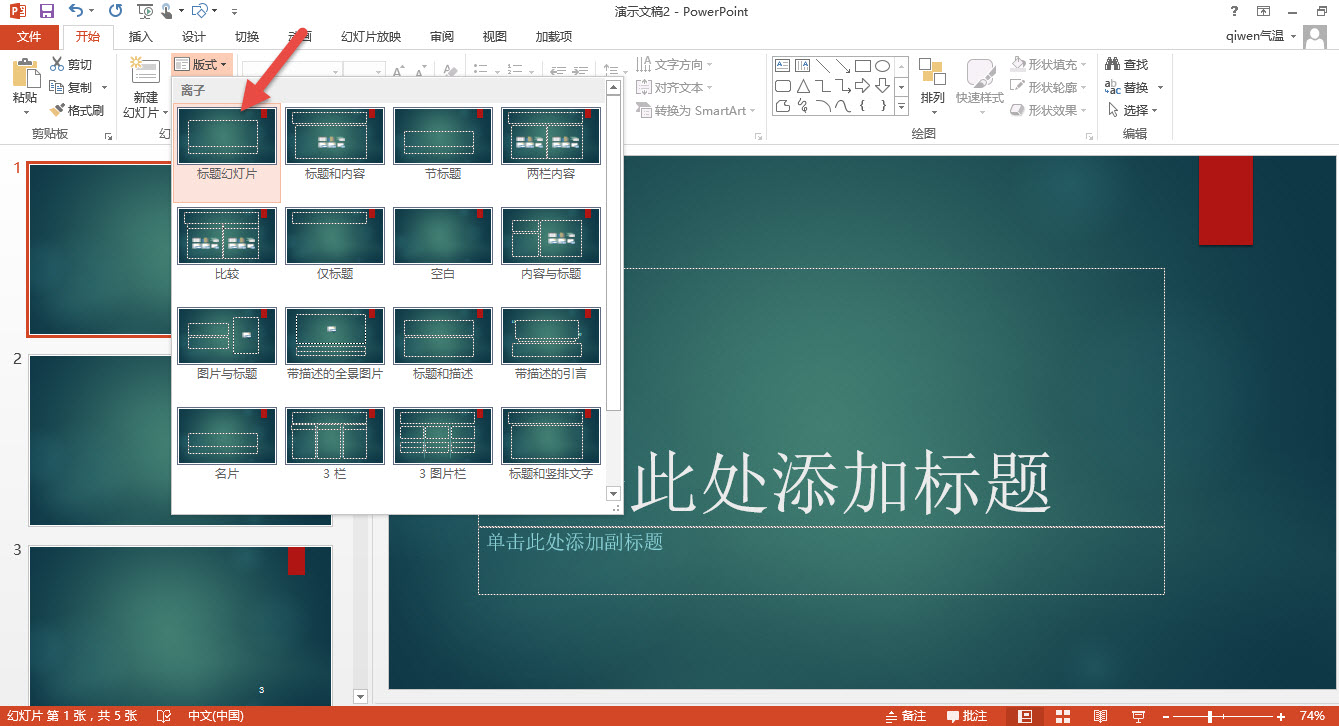Click the Save icon

pyautogui.click(x=45, y=11)
